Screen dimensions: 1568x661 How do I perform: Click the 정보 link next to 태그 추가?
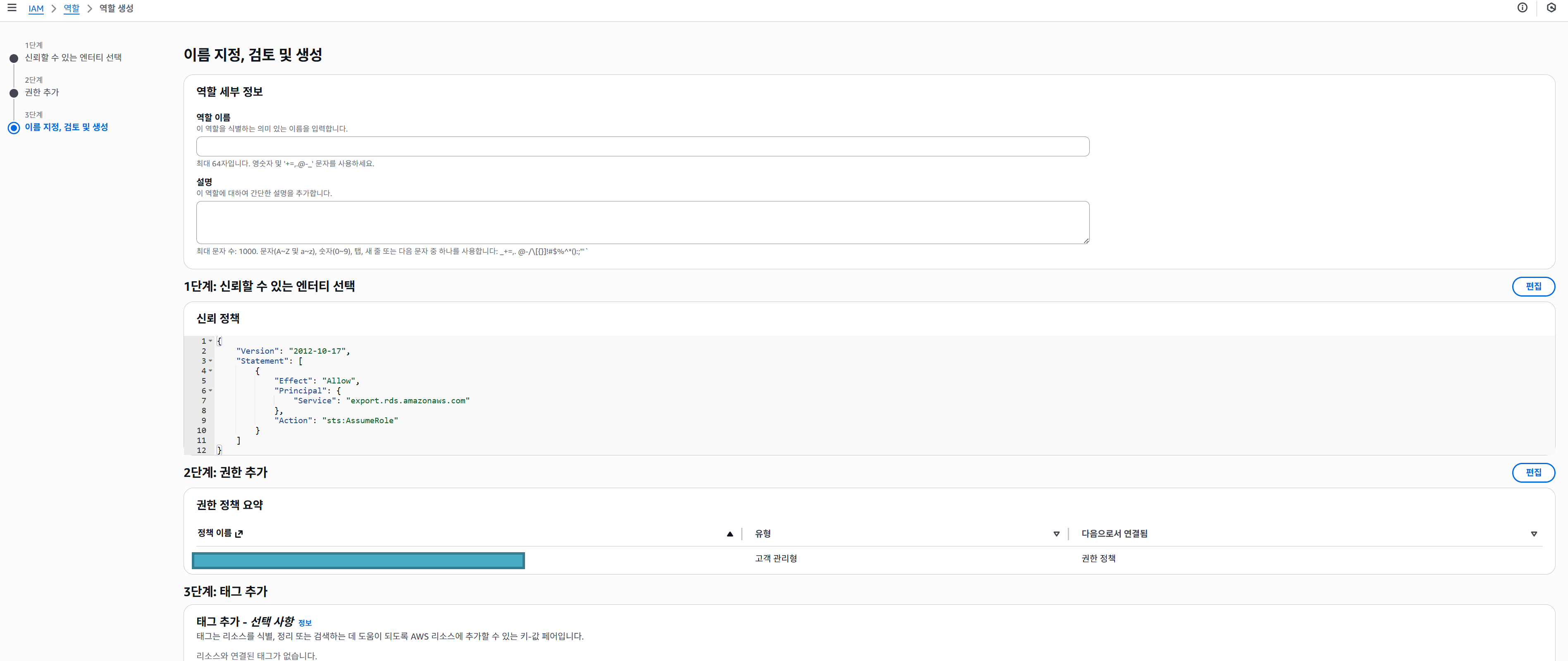[305, 623]
